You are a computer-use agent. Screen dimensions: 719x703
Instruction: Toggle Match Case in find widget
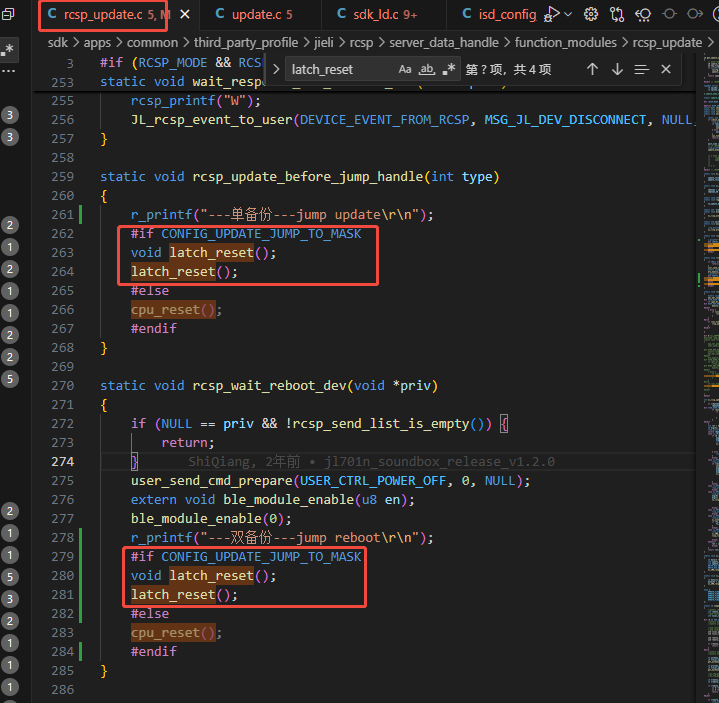[404, 69]
